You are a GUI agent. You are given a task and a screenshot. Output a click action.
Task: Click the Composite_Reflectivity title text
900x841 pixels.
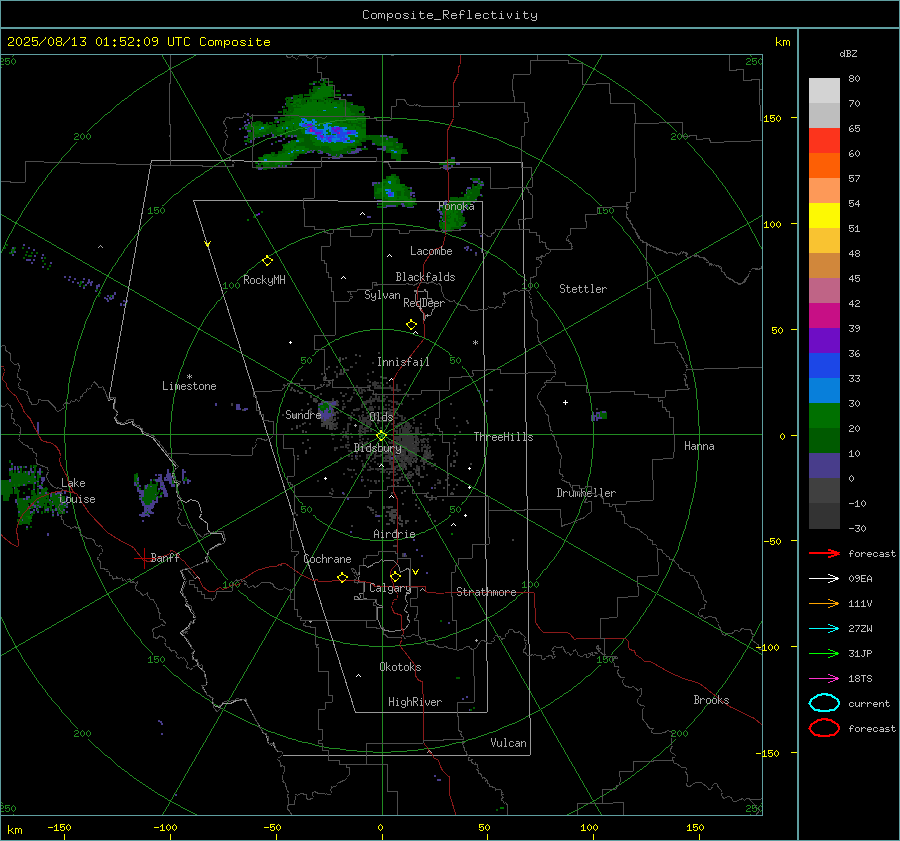point(450,15)
